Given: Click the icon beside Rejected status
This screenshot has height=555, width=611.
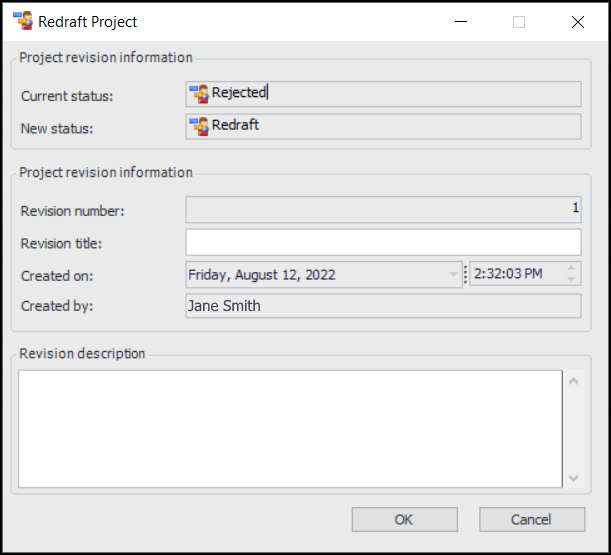Looking at the screenshot, I should pyautogui.click(x=199, y=93).
